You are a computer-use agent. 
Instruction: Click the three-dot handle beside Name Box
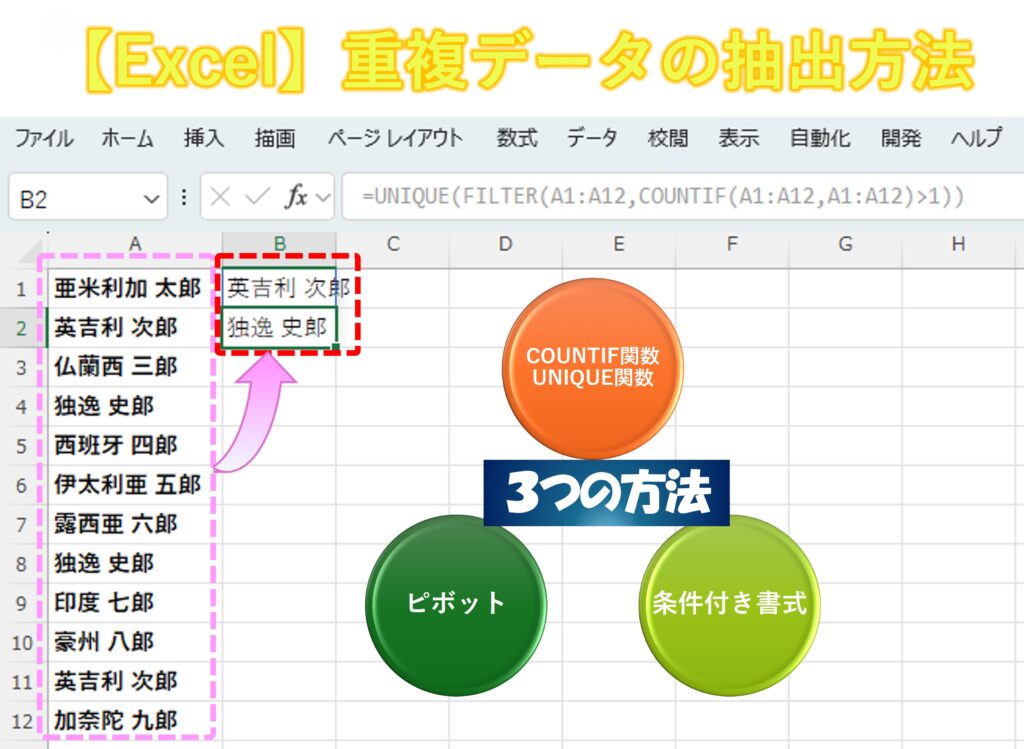pos(184,197)
